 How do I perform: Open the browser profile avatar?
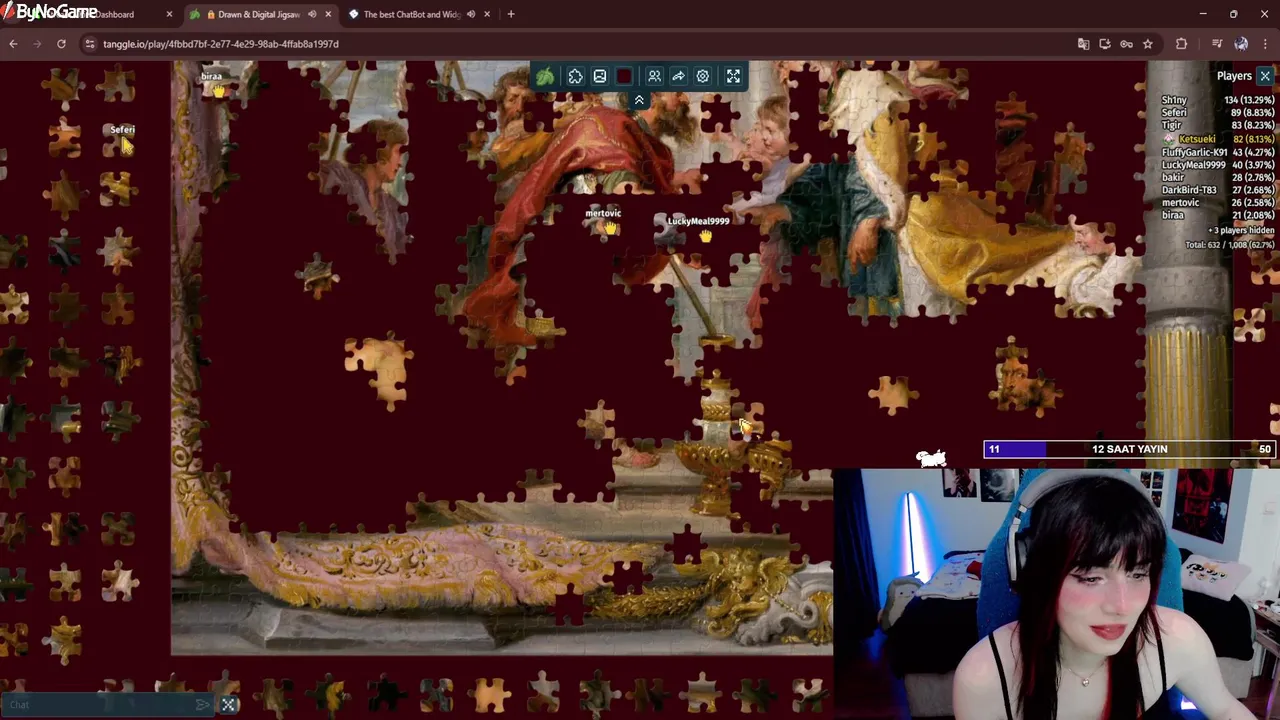[1241, 44]
